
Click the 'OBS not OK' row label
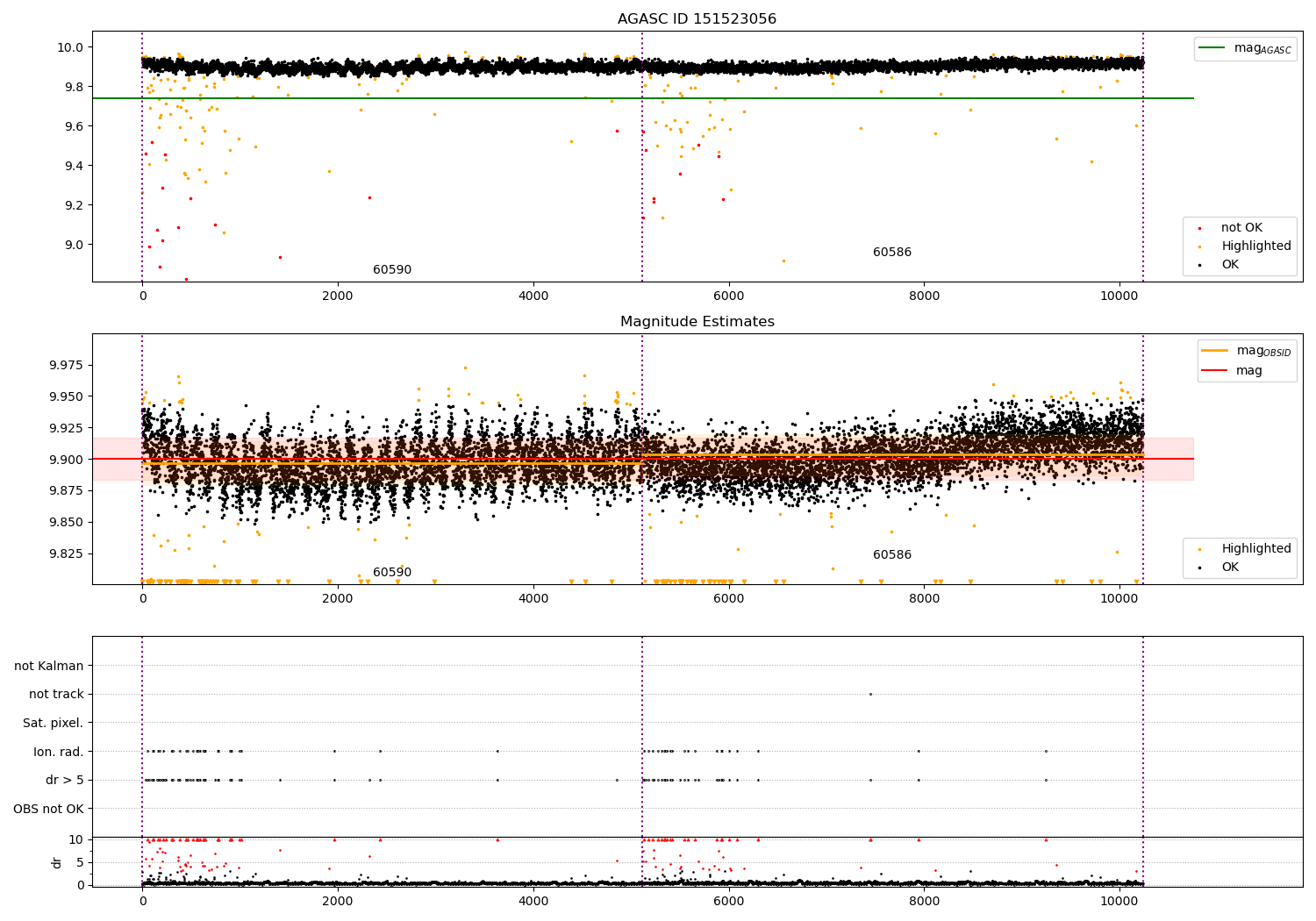tap(48, 809)
